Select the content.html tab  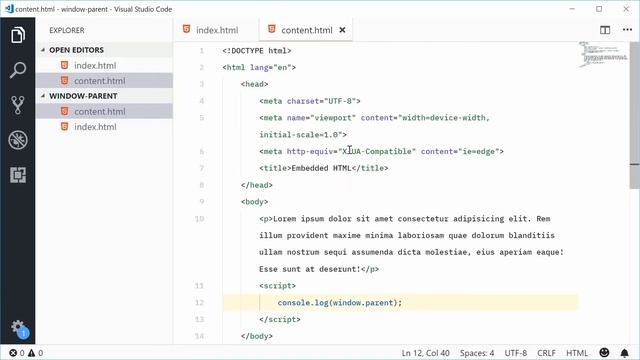coord(306,30)
